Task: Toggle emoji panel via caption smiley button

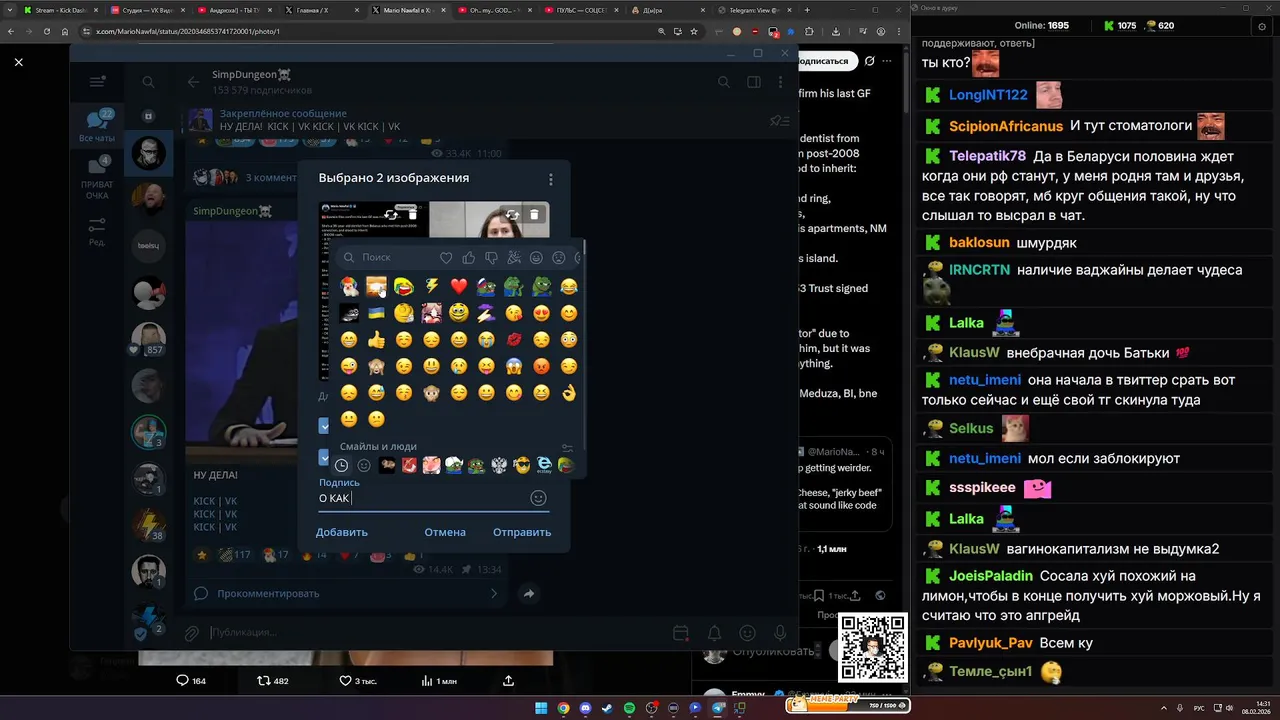Action: pos(538,498)
